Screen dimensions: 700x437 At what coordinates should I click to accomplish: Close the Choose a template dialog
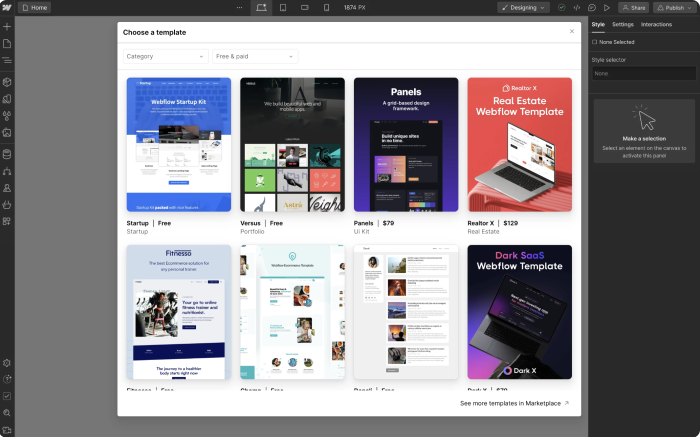coord(572,31)
